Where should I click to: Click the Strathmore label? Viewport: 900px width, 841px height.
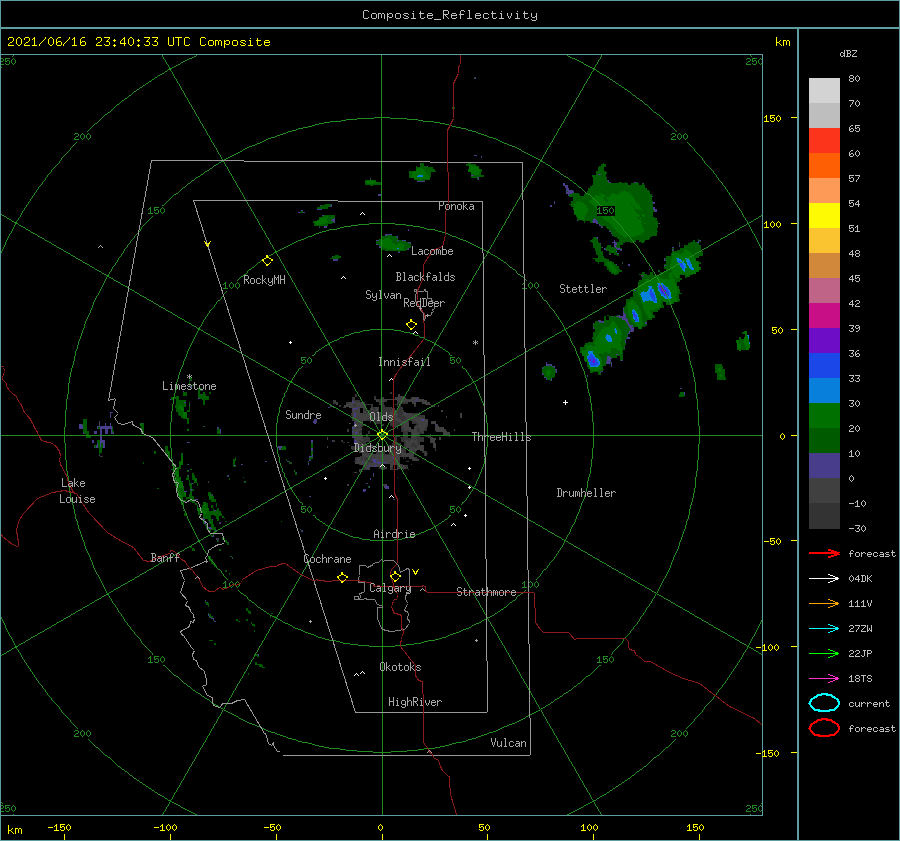coord(486,592)
